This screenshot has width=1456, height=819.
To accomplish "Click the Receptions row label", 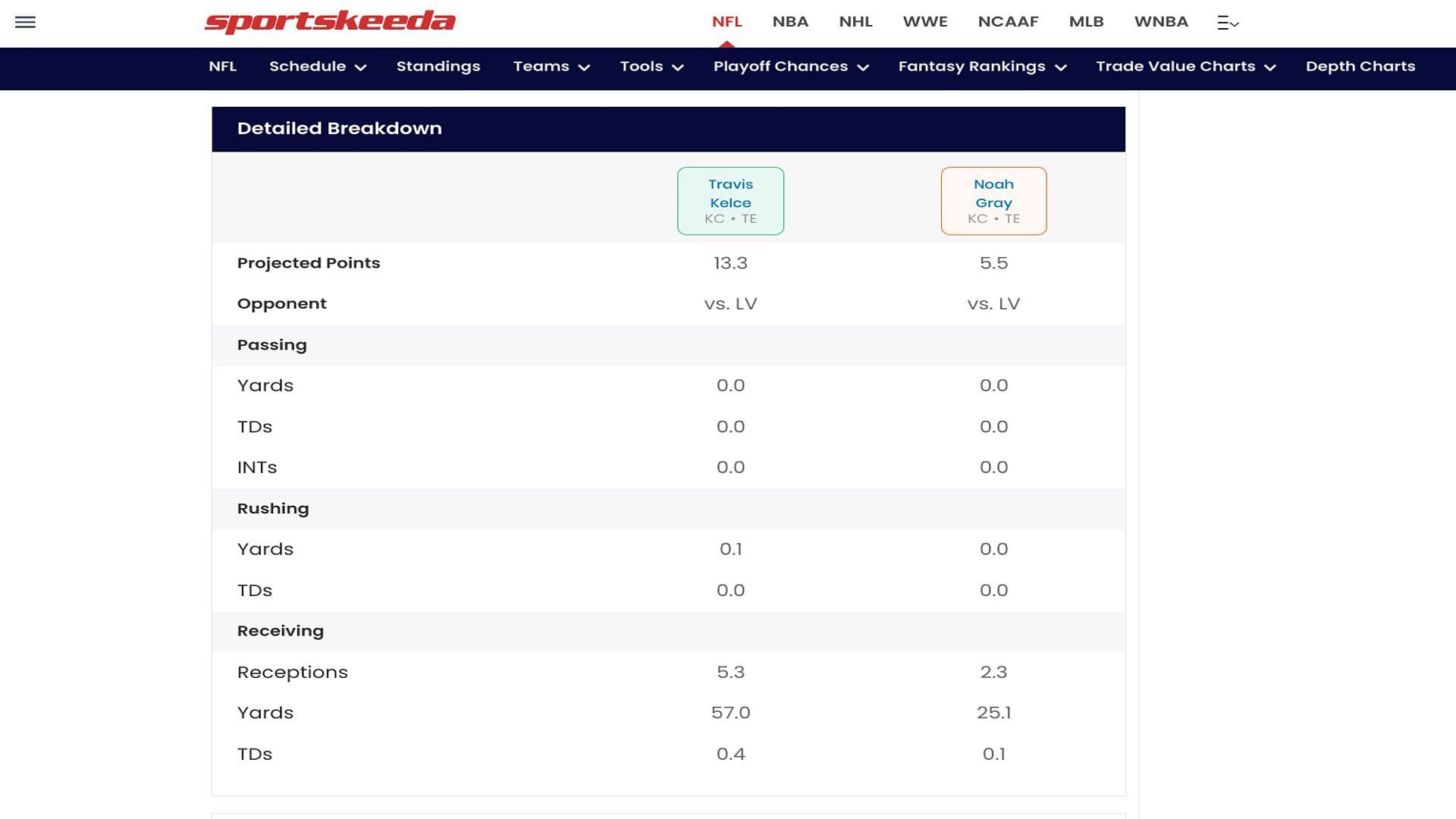I will [292, 673].
